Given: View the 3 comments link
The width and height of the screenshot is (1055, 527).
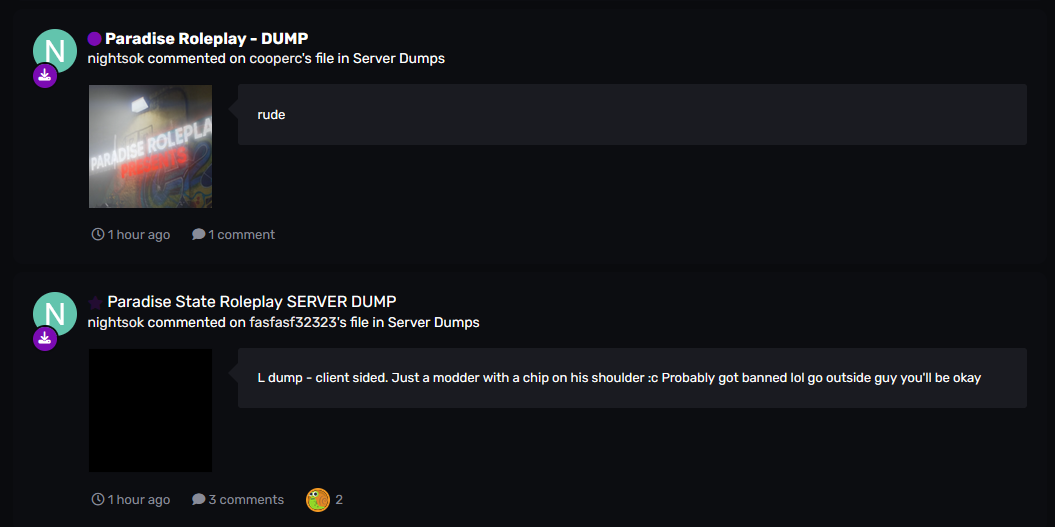Looking at the screenshot, I should (238, 499).
